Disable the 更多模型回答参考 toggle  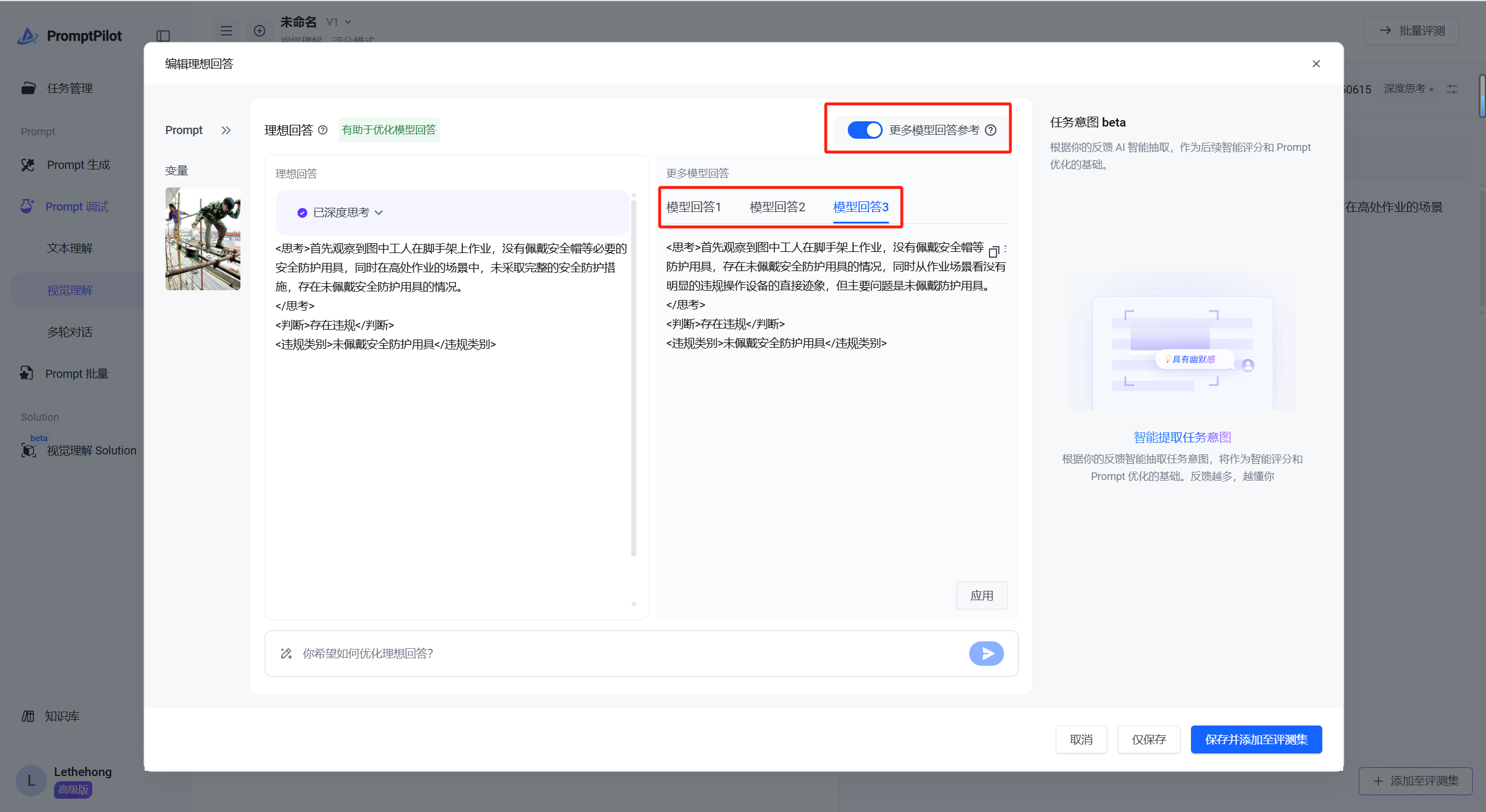pyautogui.click(x=864, y=130)
